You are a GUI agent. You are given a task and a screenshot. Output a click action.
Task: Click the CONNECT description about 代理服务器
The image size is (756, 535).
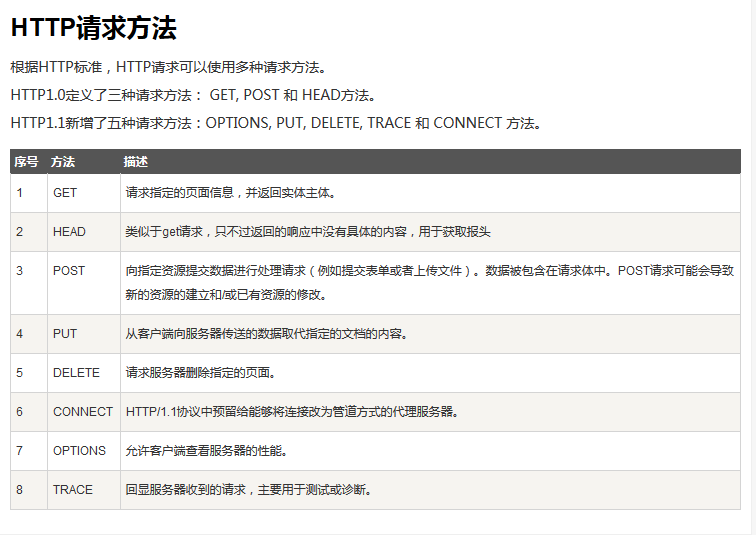point(292,411)
